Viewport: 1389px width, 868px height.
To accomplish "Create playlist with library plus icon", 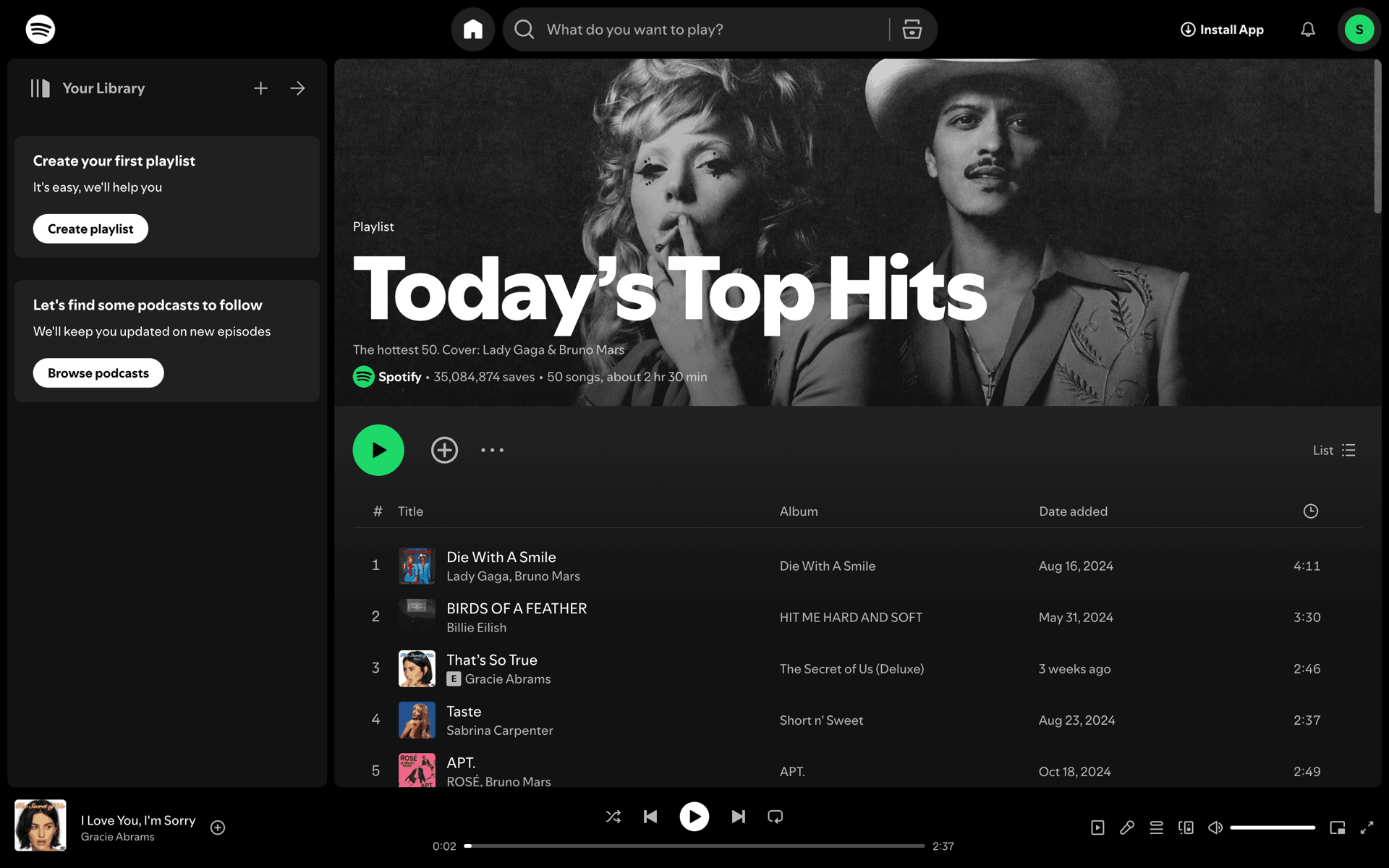I will click(261, 88).
